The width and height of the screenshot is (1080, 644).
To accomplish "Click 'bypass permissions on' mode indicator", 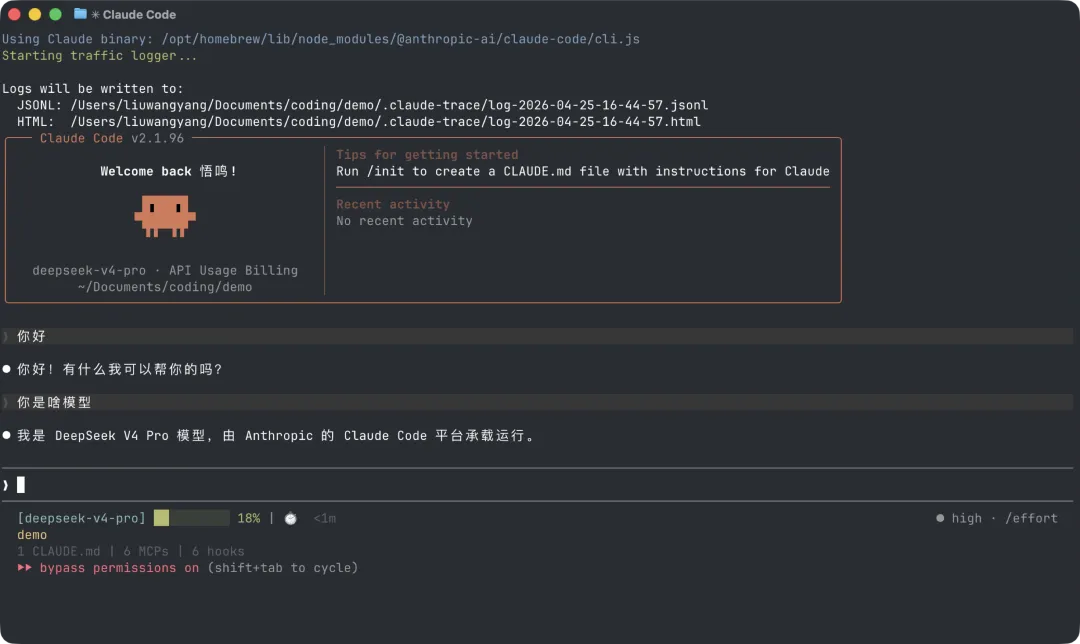I will 119,568.
